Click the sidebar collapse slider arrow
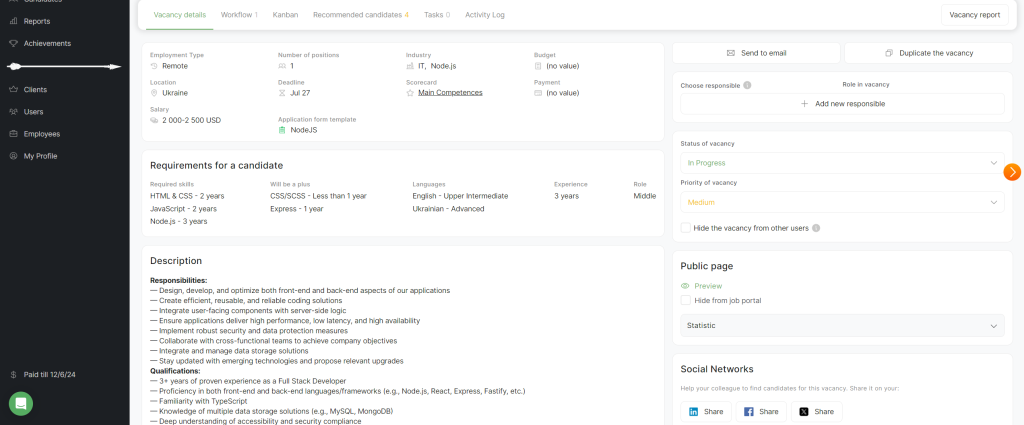Viewport: 1024px width, 425px height. (x=64, y=67)
